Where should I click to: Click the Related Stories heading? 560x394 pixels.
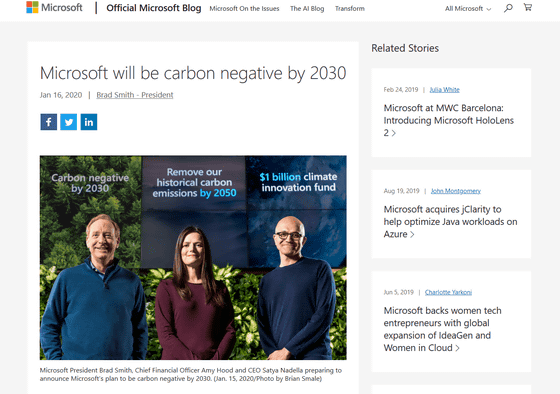405,48
